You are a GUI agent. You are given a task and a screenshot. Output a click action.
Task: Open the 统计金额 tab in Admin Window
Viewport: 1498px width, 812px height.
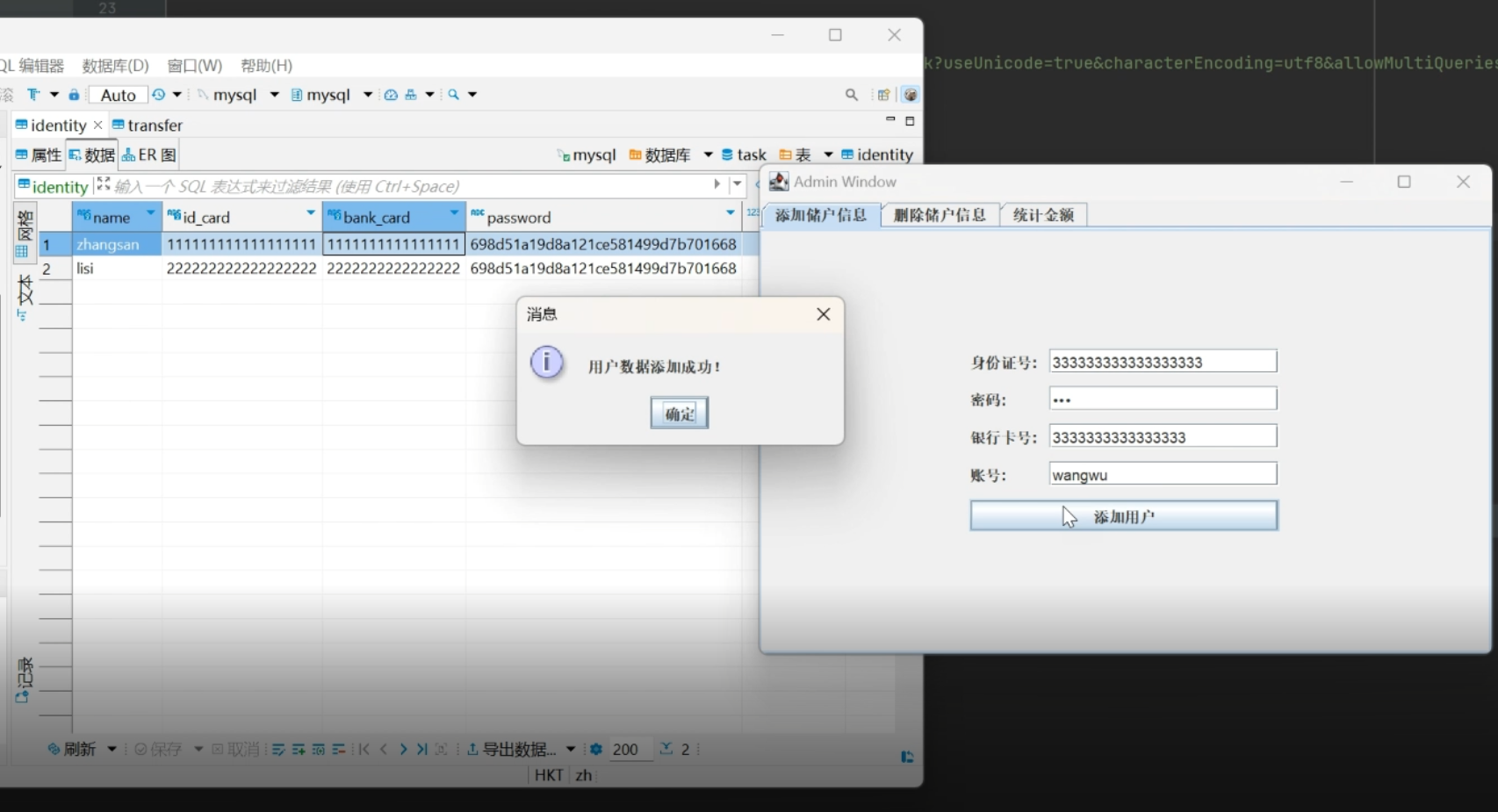1042,214
